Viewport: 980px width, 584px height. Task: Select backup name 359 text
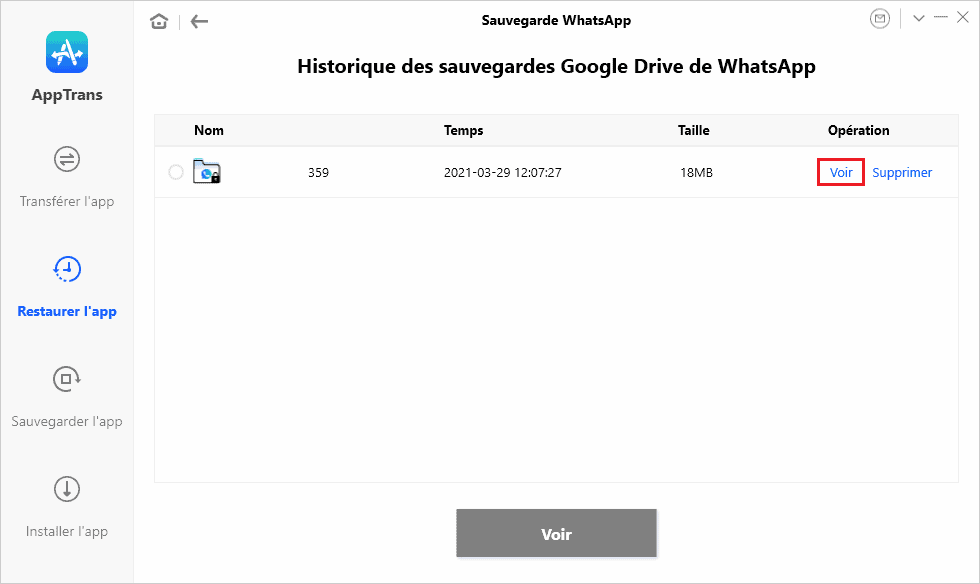coord(318,173)
